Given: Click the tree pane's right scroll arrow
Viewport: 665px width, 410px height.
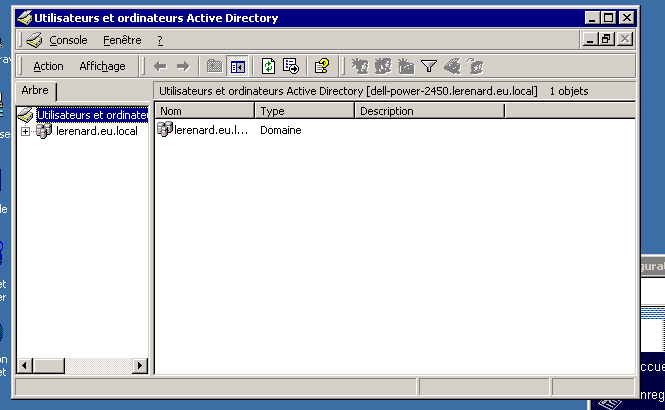Looking at the screenshot, I should [x=140, y=365].
